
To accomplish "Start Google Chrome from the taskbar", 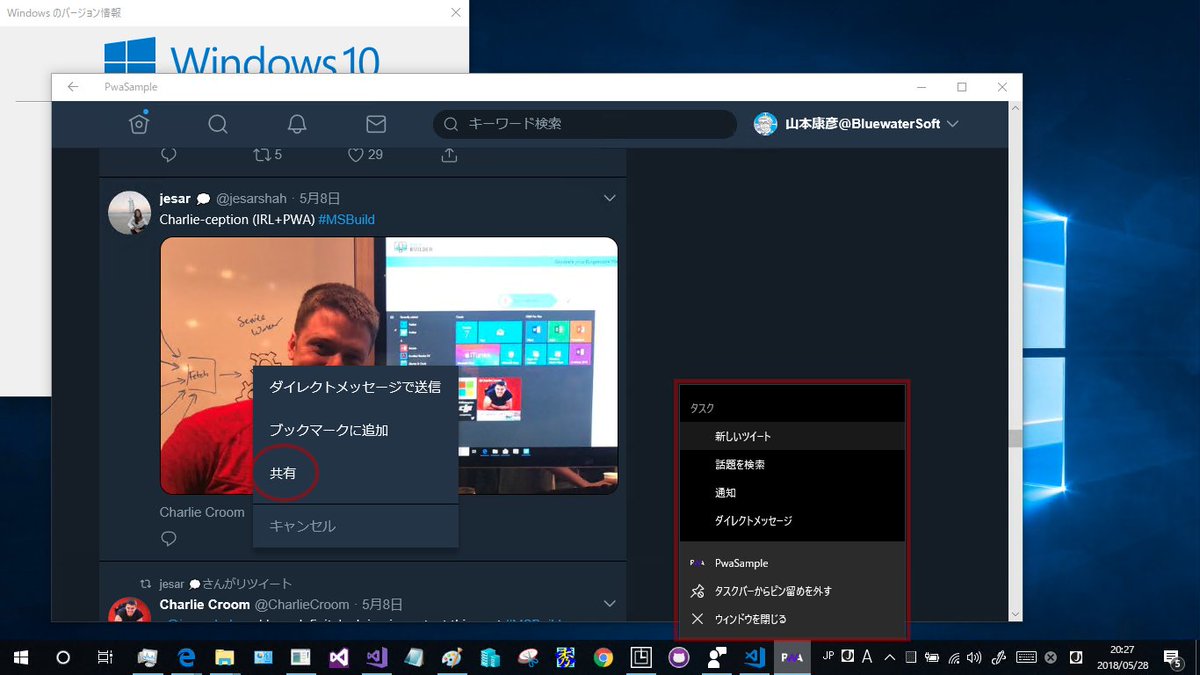I will 601,657.
